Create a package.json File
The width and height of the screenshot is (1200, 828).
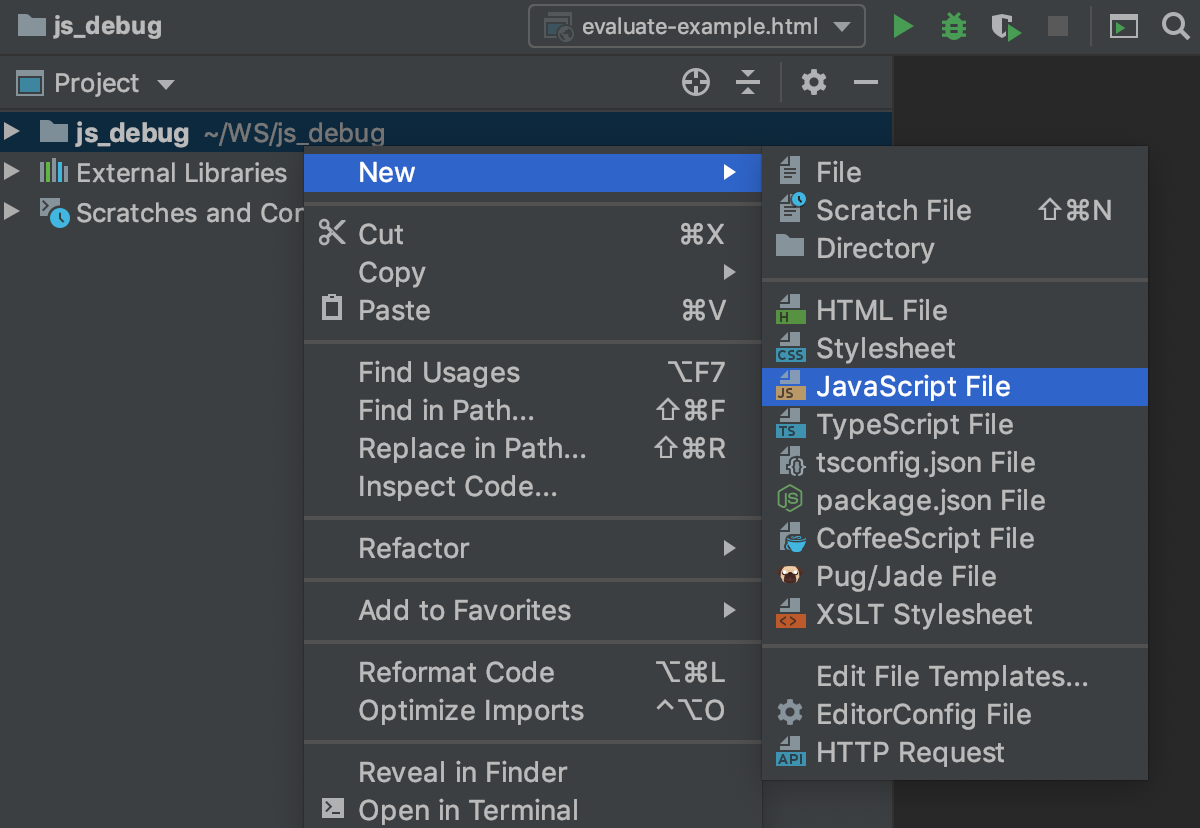(955, 501)
